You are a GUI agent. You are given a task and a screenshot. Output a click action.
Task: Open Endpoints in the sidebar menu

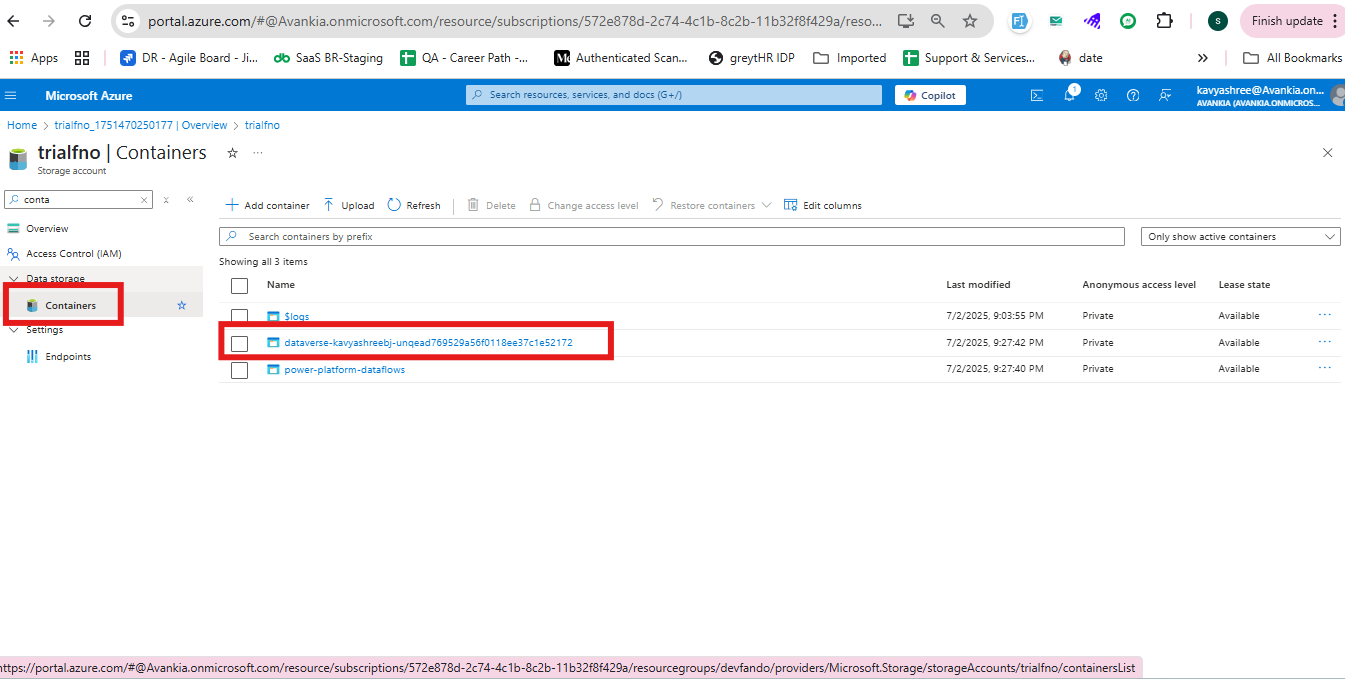(68, 357)
